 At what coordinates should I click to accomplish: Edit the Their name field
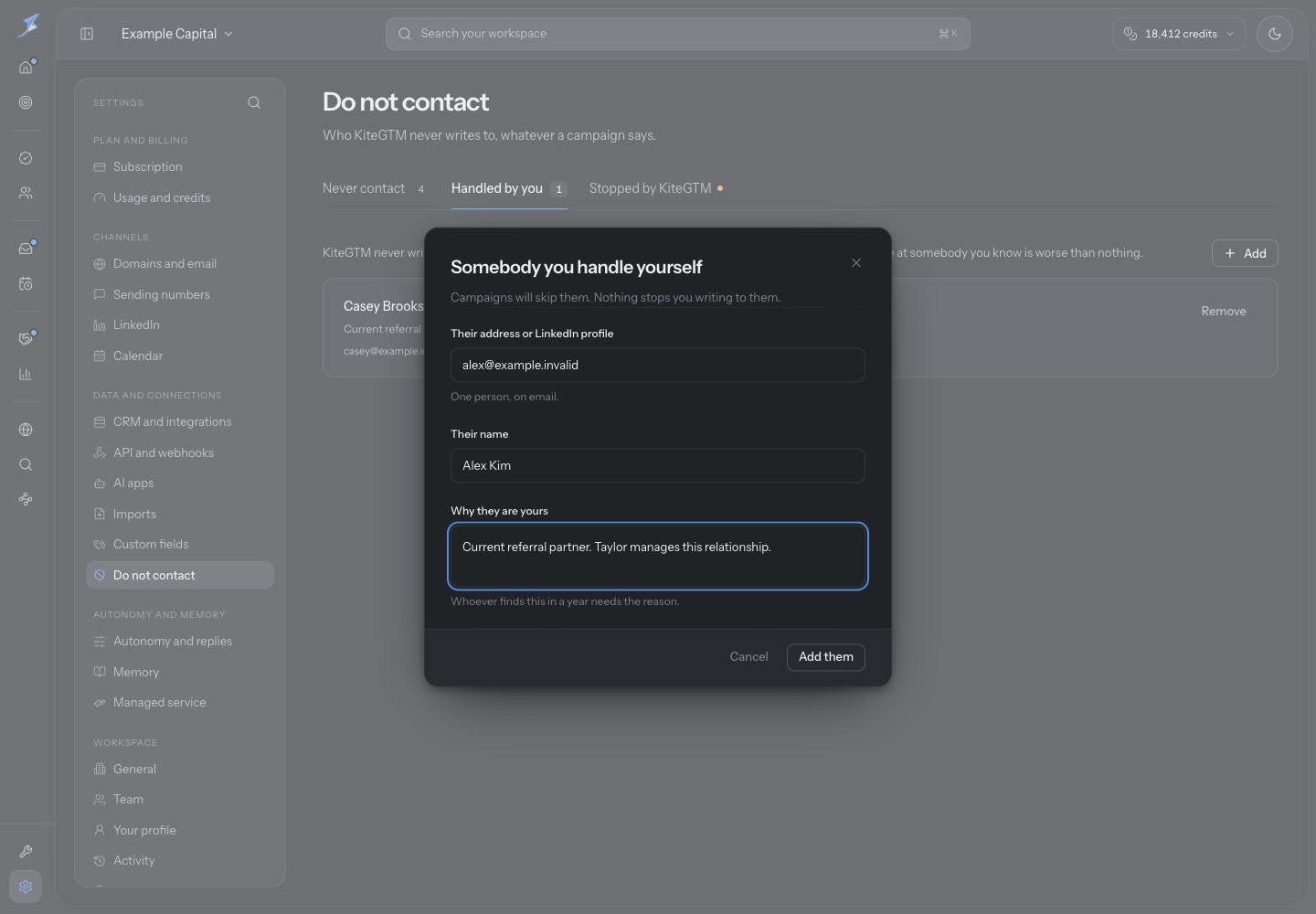[658, 466]
